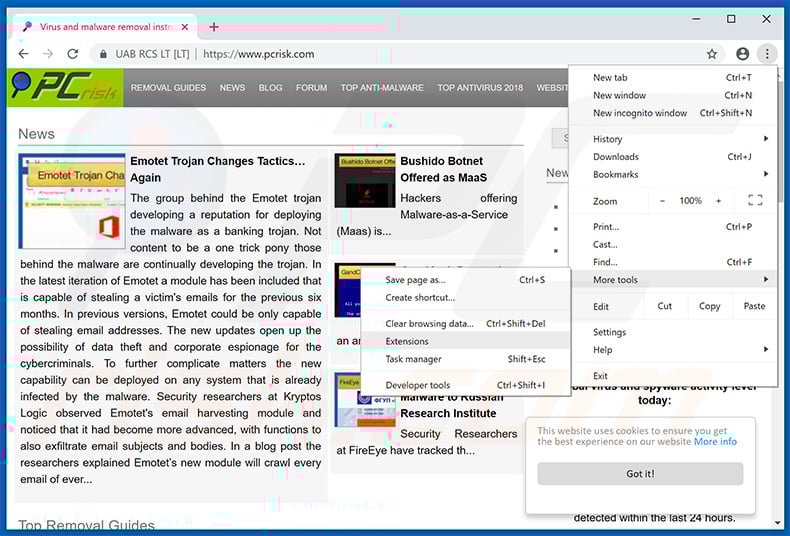Expand the Bookmarks submenu arrow
Viewport: 790px width, 536px height.
766,174
